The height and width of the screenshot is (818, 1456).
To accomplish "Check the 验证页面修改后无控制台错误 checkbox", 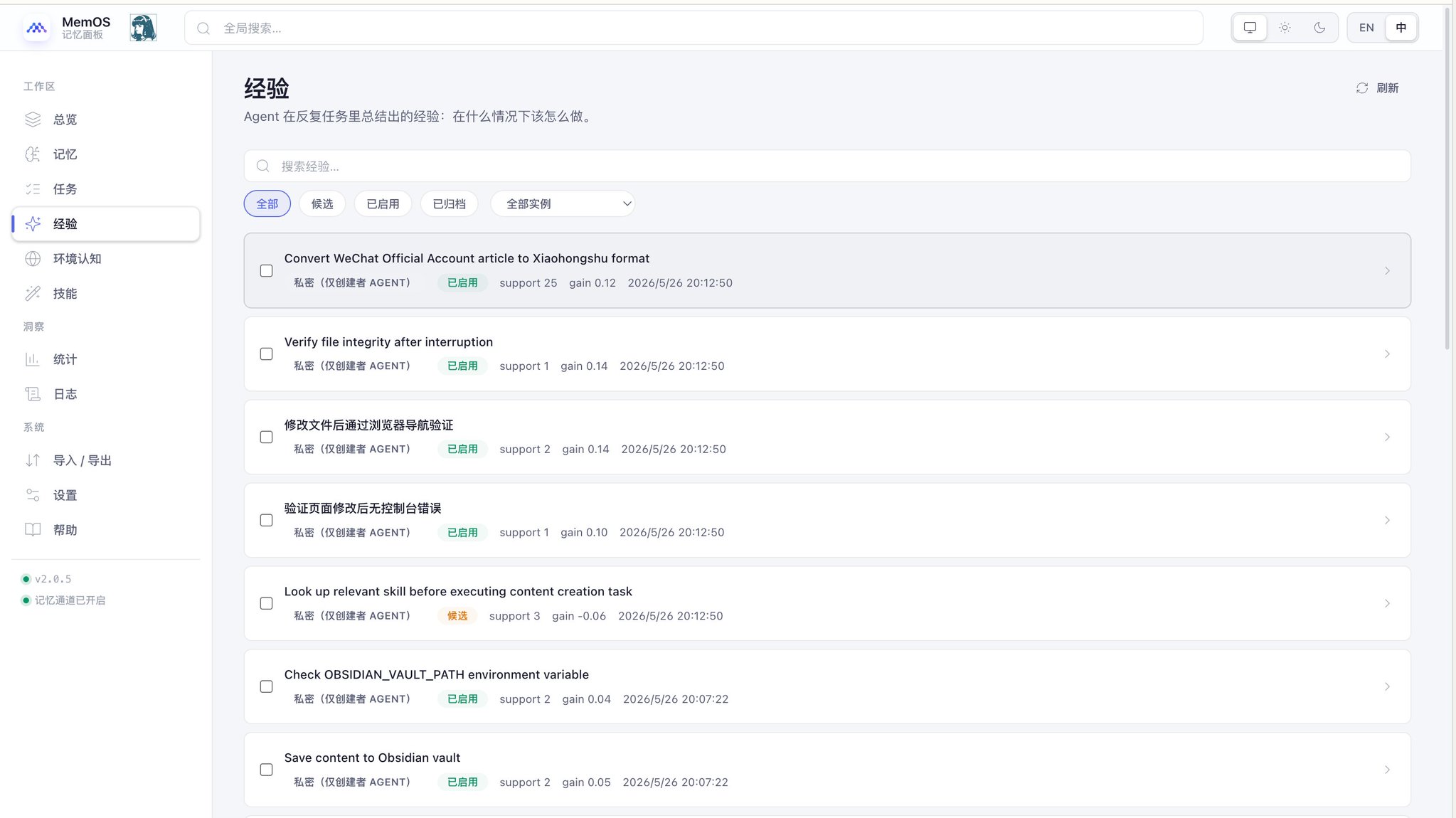I will coord(266,521).
